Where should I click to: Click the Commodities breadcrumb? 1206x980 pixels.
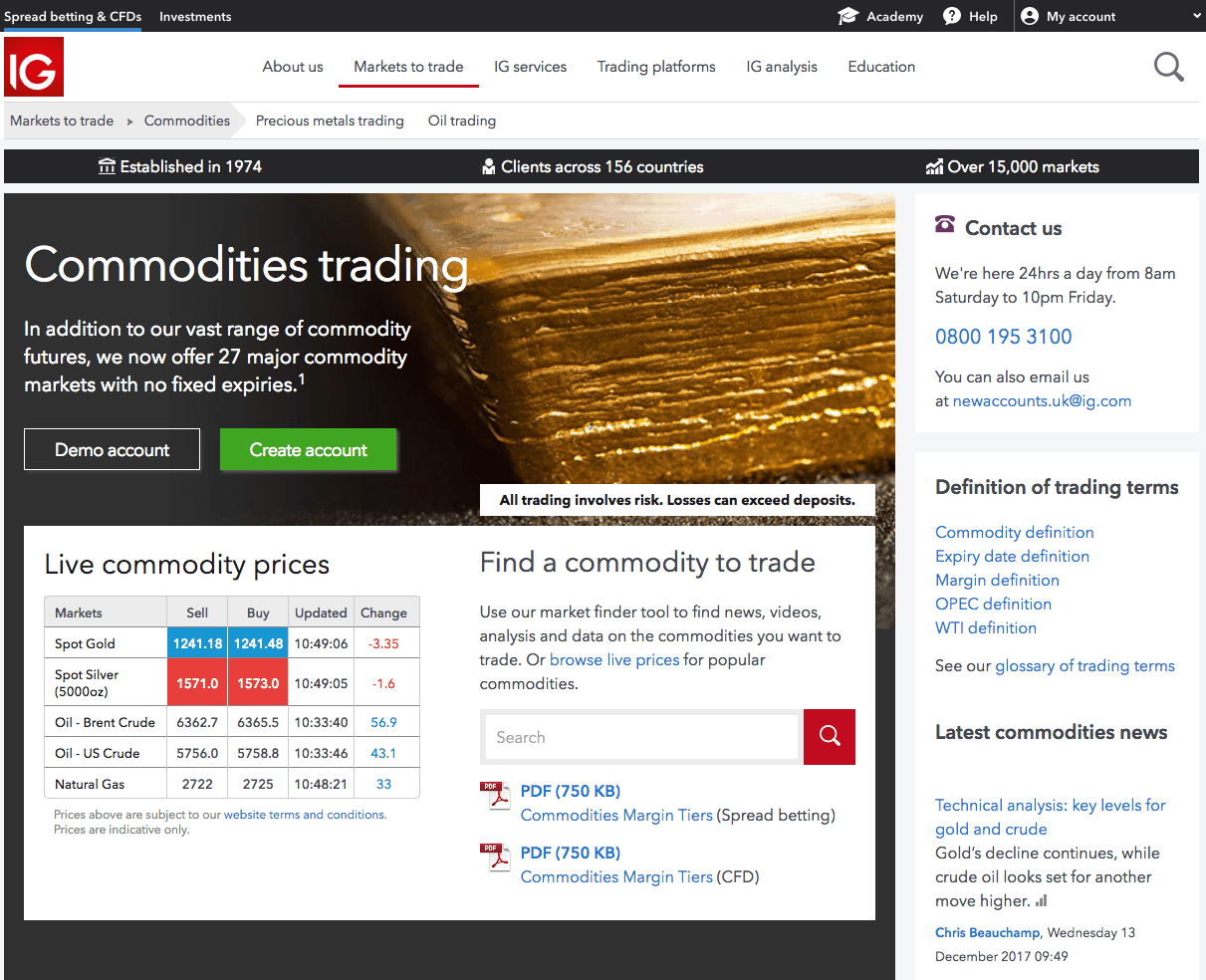click(187, 121)
